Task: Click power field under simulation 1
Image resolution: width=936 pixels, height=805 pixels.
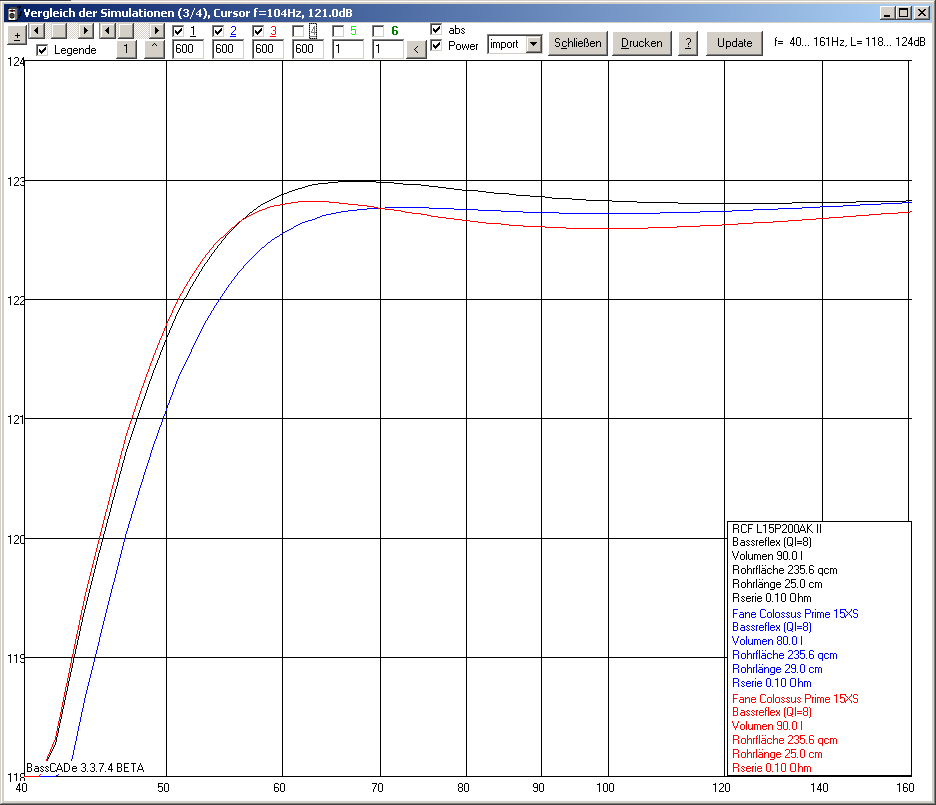Action: (x=188, y=49)
